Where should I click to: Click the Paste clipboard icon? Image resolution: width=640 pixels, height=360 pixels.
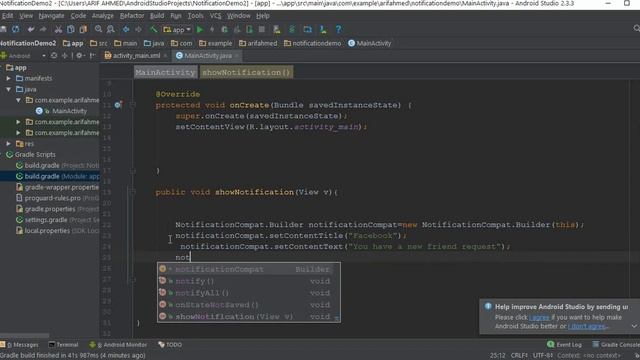(x=83, y=29)
